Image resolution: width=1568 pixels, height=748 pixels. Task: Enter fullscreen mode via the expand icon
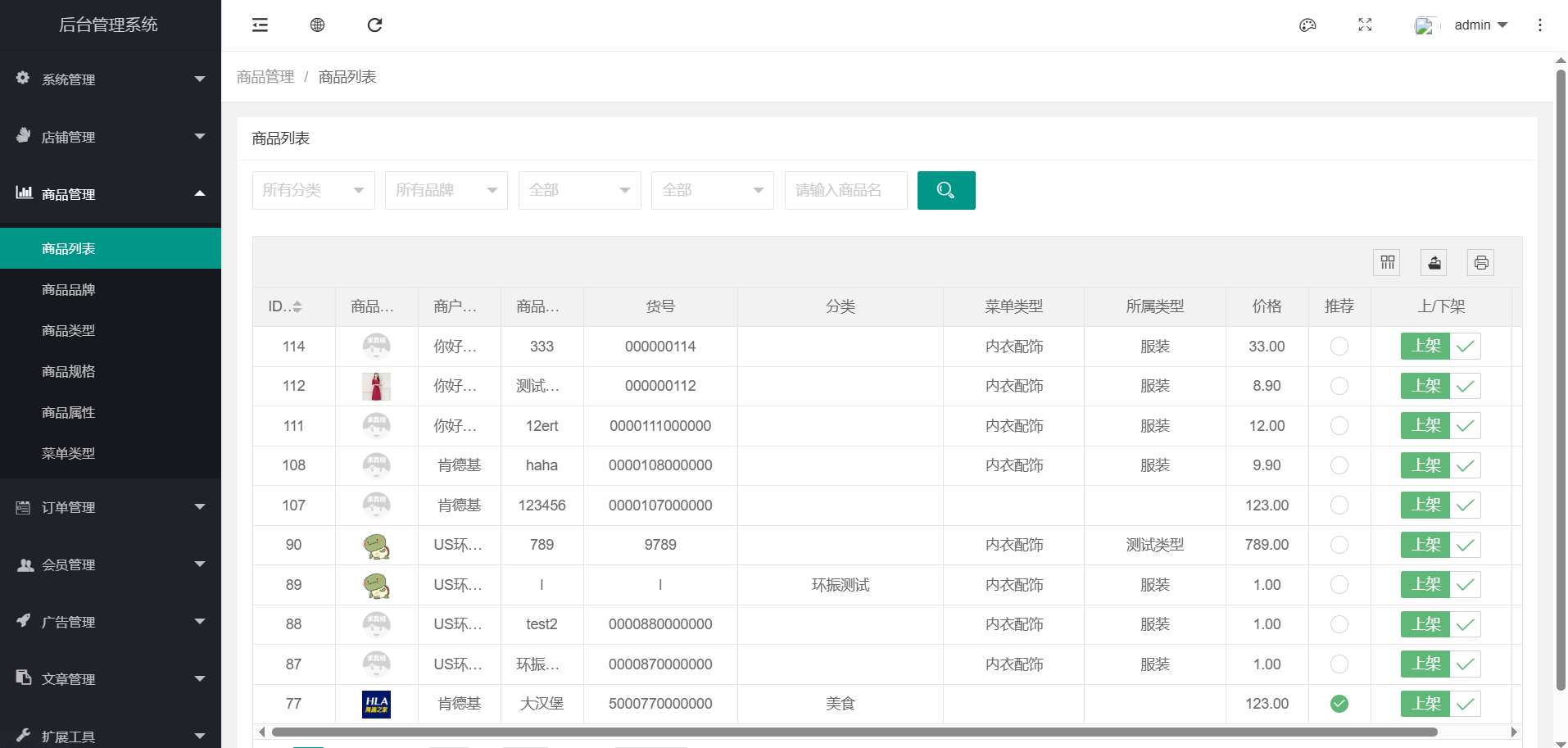tap(1365, 25)
